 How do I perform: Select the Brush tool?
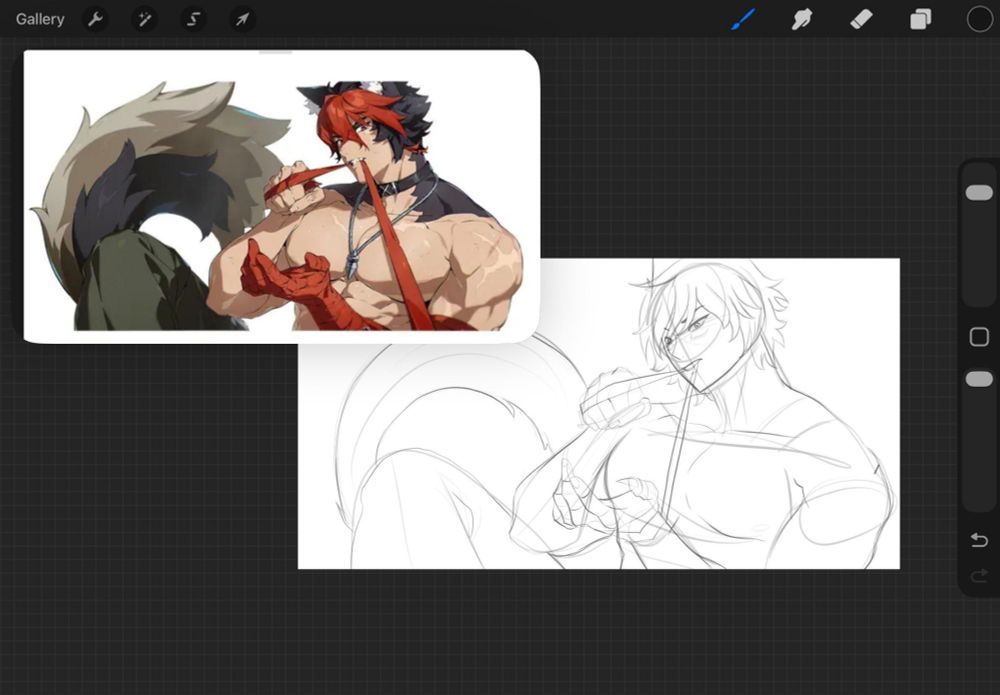(743, 19)
